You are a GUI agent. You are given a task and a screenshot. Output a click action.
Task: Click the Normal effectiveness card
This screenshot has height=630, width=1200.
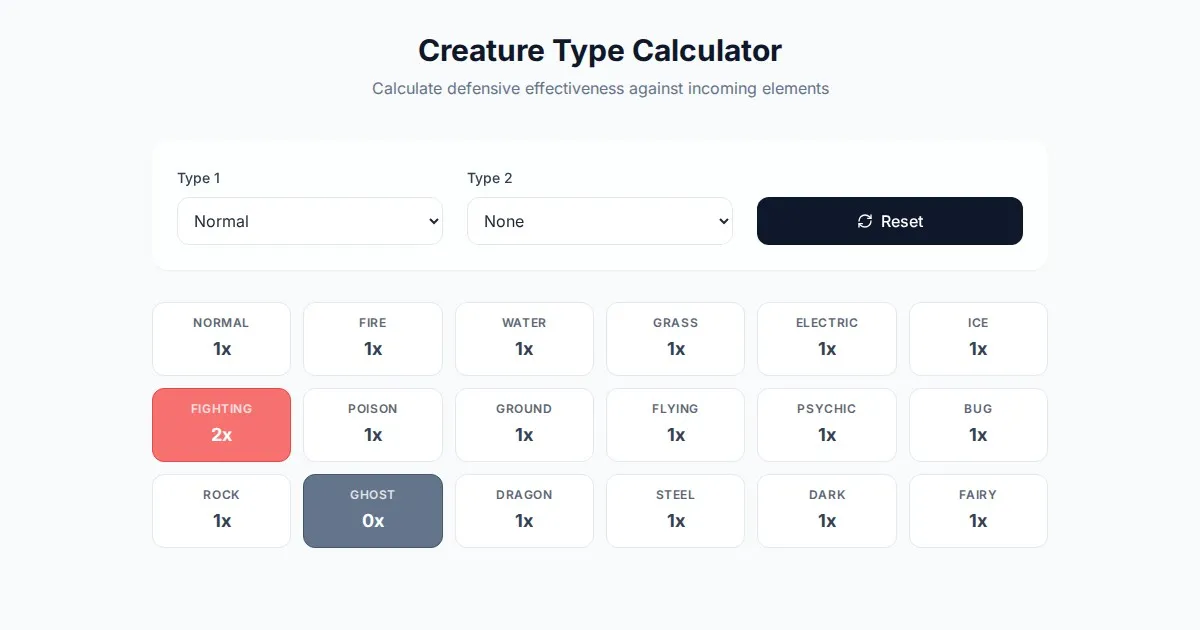[x=222, y=339]
